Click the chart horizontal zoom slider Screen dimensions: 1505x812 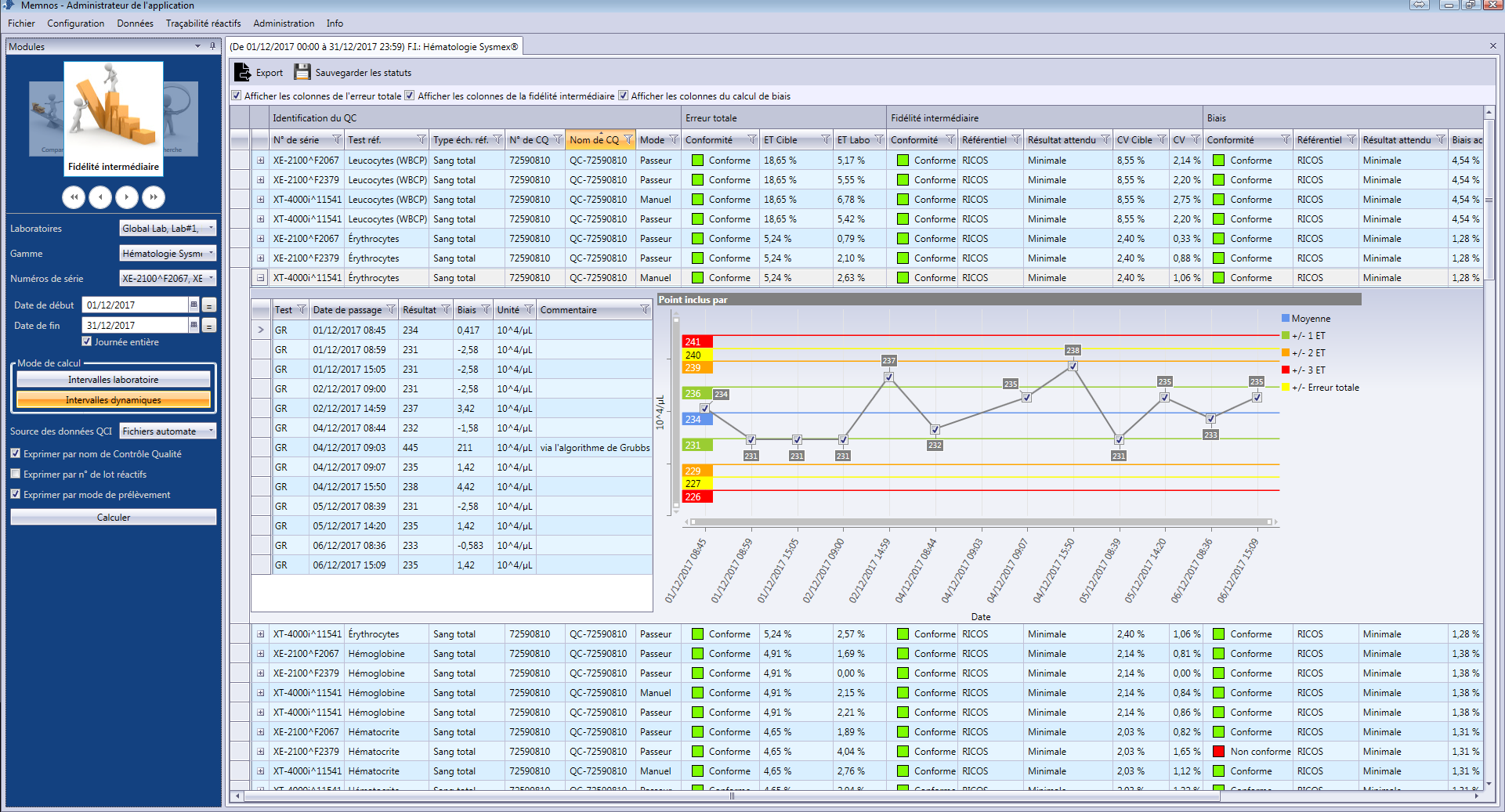[x=980, y=521]
